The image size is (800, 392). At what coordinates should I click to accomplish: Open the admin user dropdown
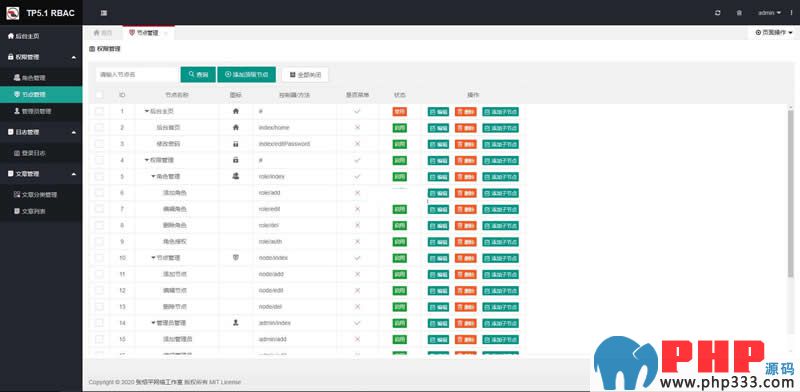[769, 13]
